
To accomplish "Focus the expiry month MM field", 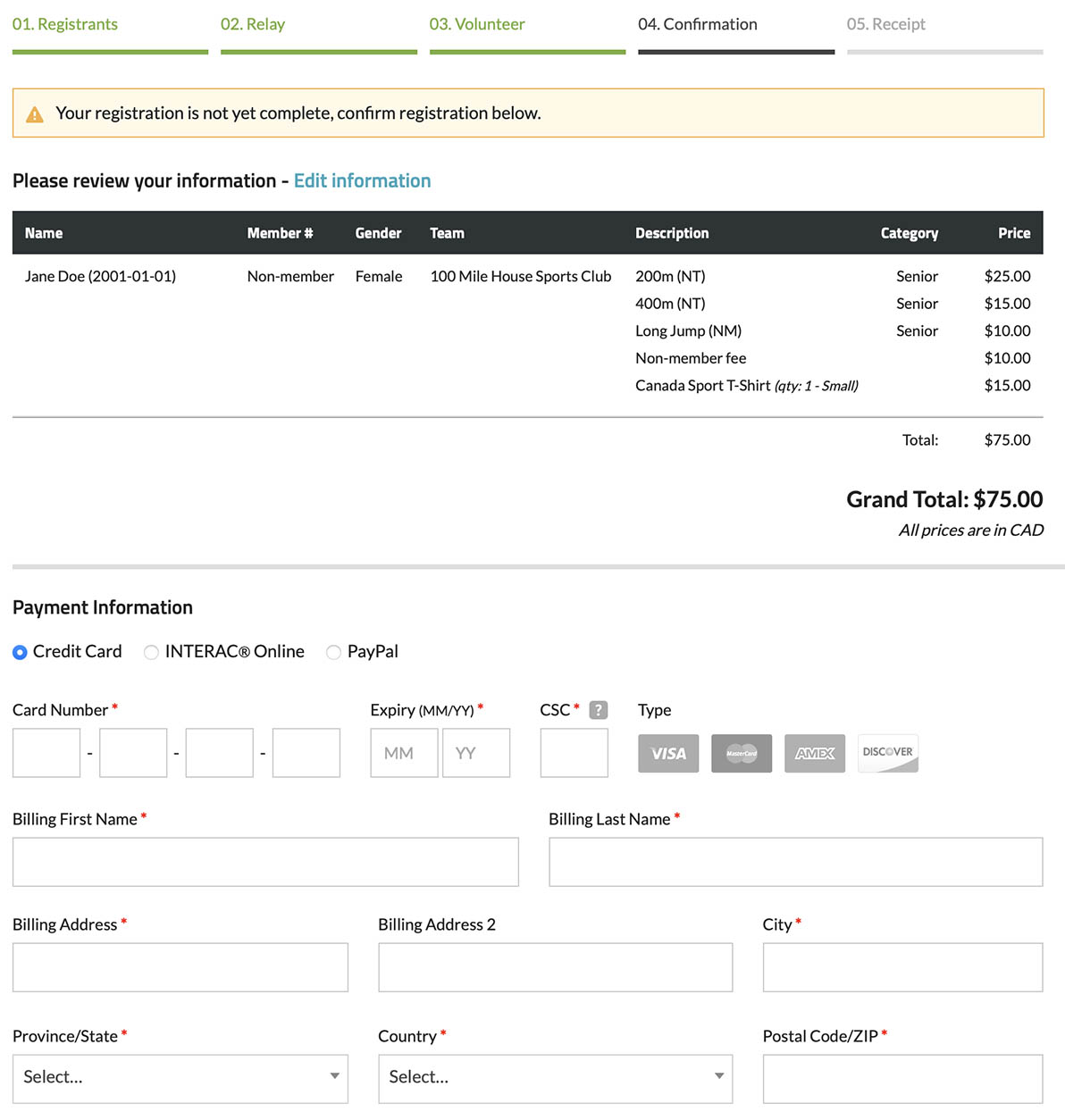I will click(x=404, y=753).
